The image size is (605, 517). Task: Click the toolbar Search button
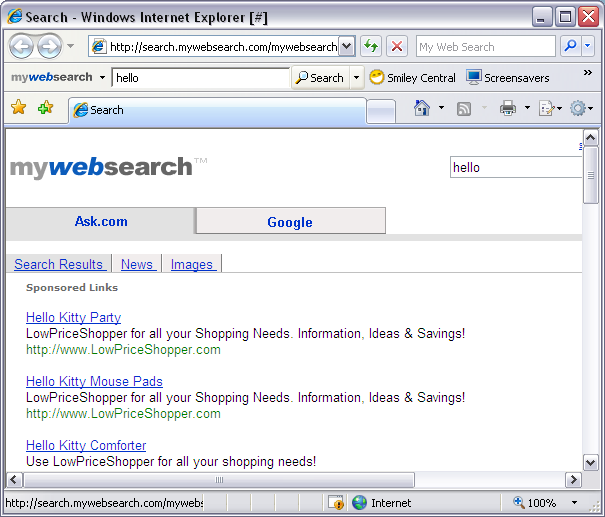(x=320, y=78)
